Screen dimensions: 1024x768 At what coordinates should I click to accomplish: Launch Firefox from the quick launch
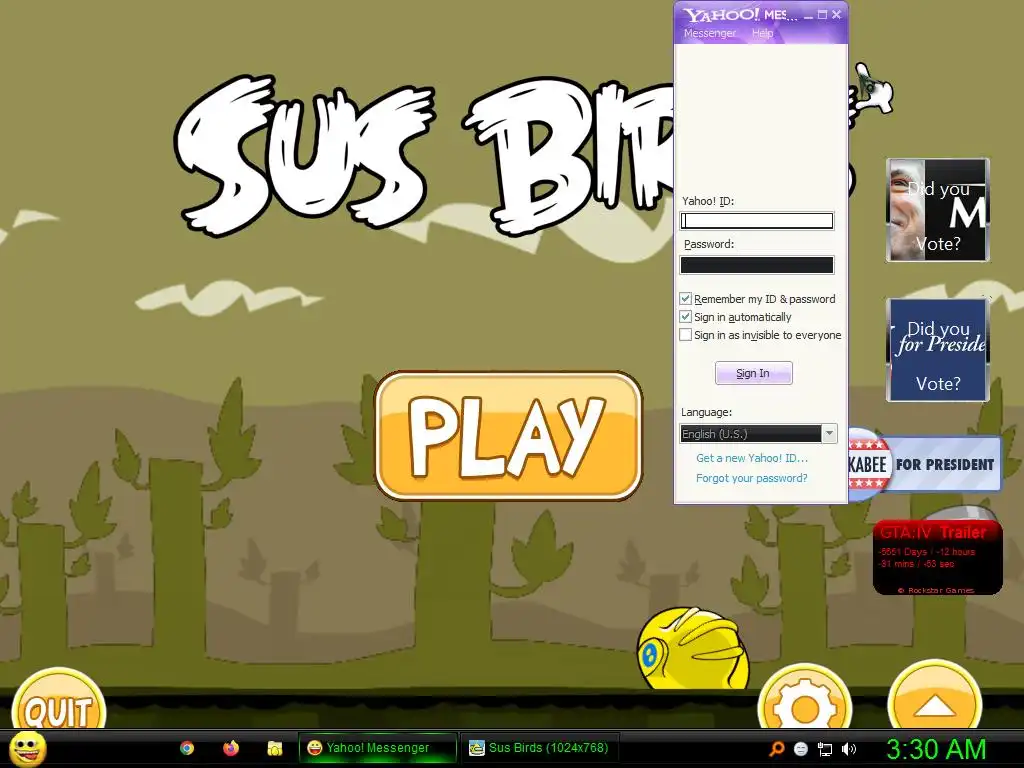click(231, 748)
